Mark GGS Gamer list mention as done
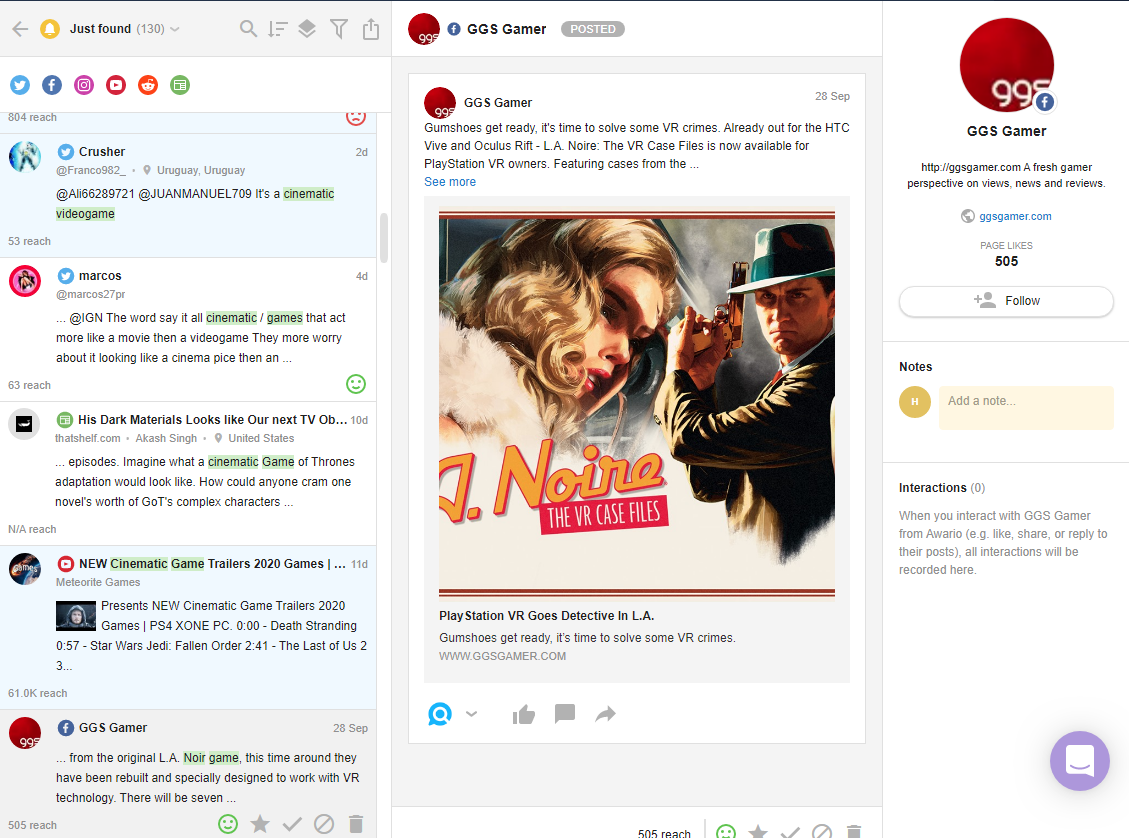This screenshot has width=1129, height=838. [x=292, y=824]
